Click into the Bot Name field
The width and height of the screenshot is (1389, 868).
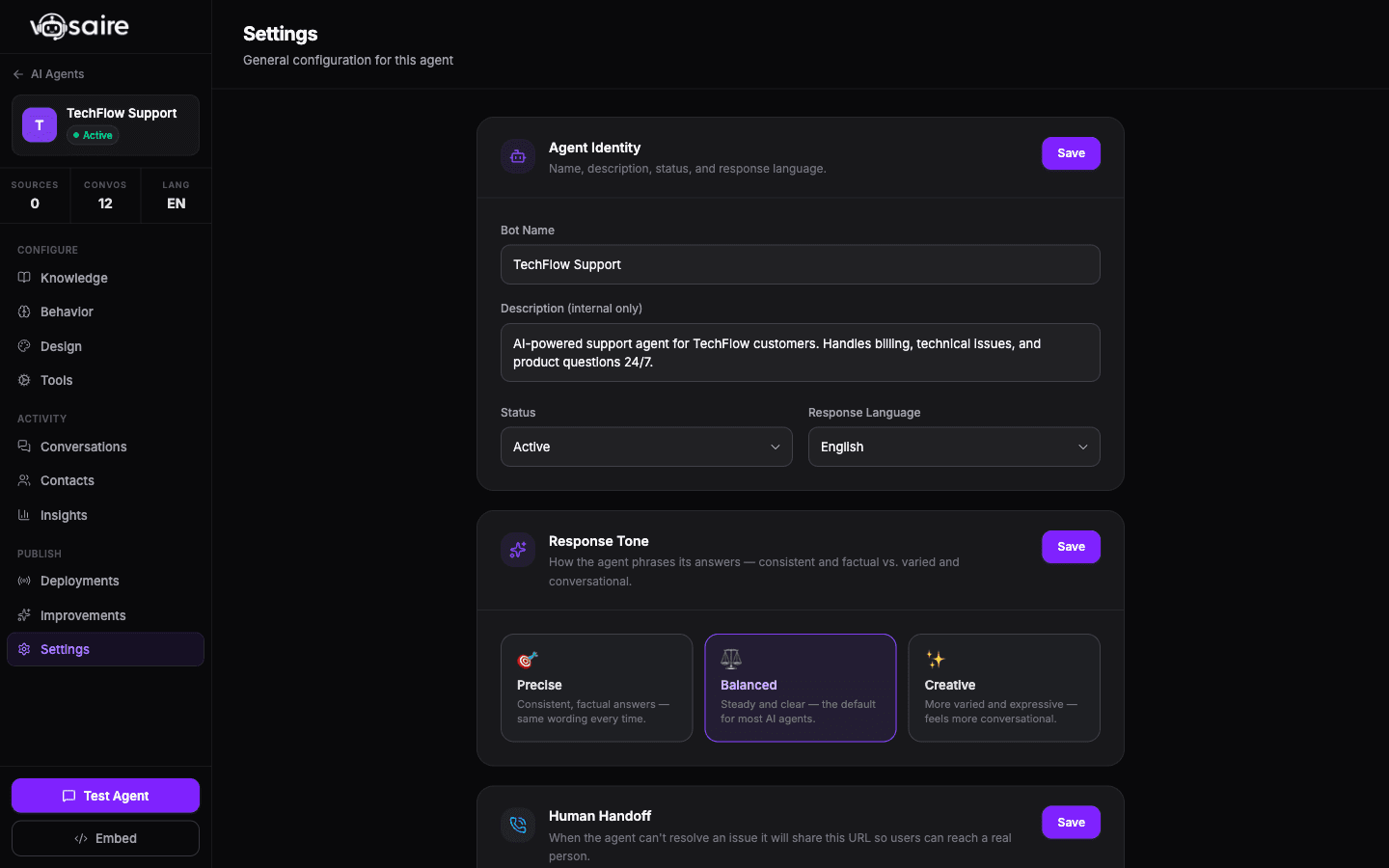(801, 264)
